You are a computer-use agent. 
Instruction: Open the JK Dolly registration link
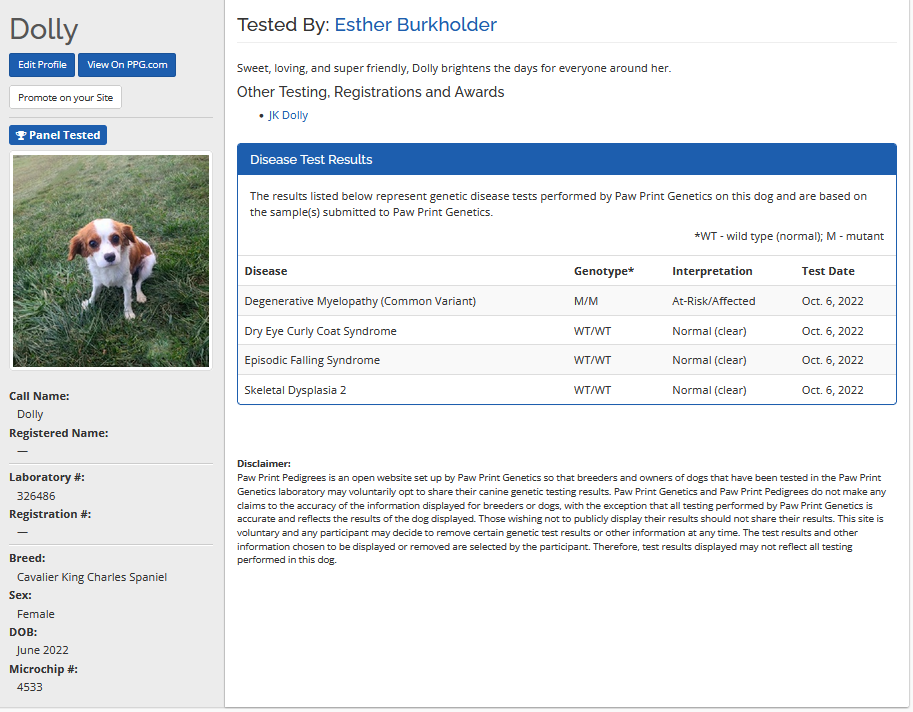pos(288,115)
